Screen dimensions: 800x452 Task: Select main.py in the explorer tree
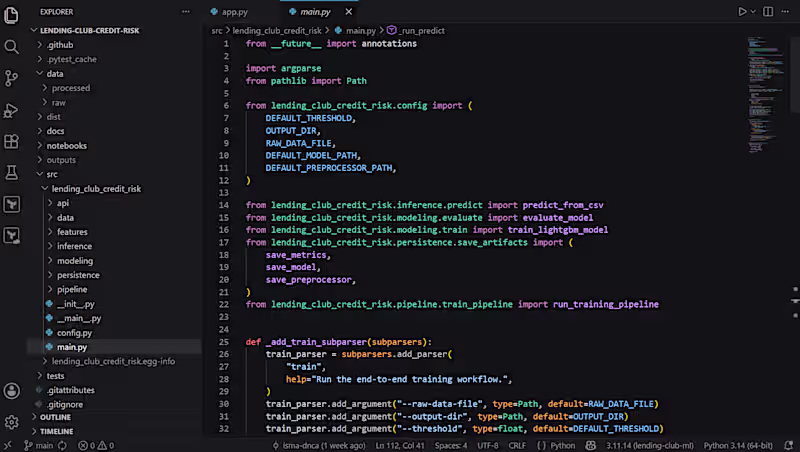[72, 347]
